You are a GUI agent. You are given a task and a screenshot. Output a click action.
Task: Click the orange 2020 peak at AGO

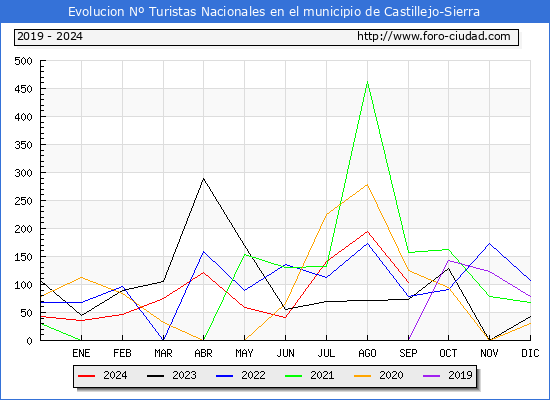point(367,185)
